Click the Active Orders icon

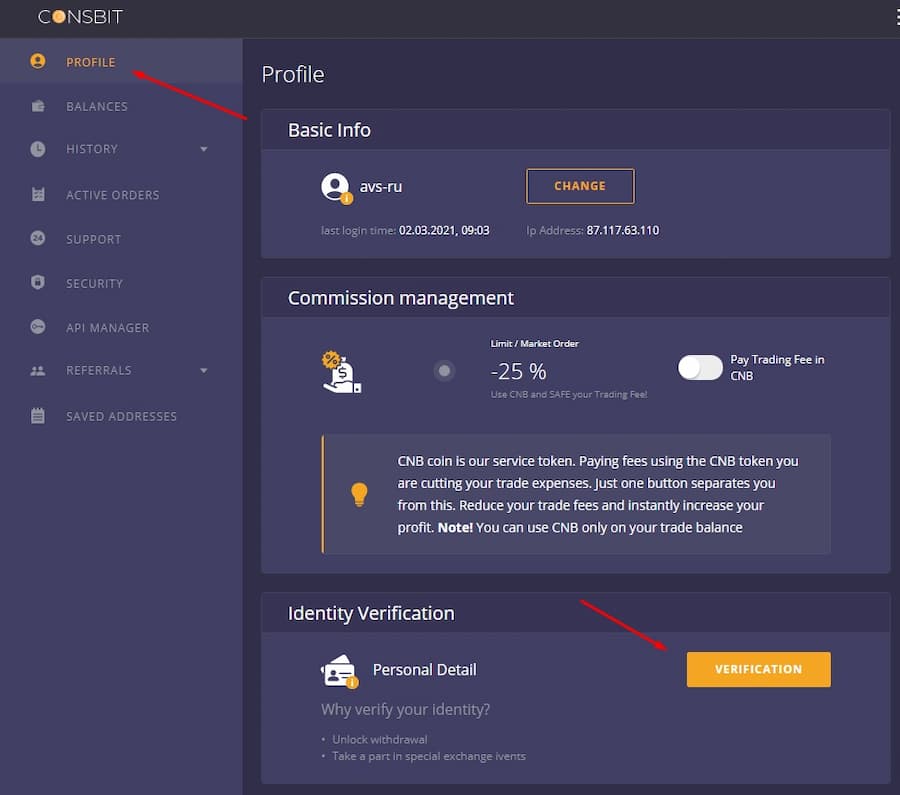38,194
